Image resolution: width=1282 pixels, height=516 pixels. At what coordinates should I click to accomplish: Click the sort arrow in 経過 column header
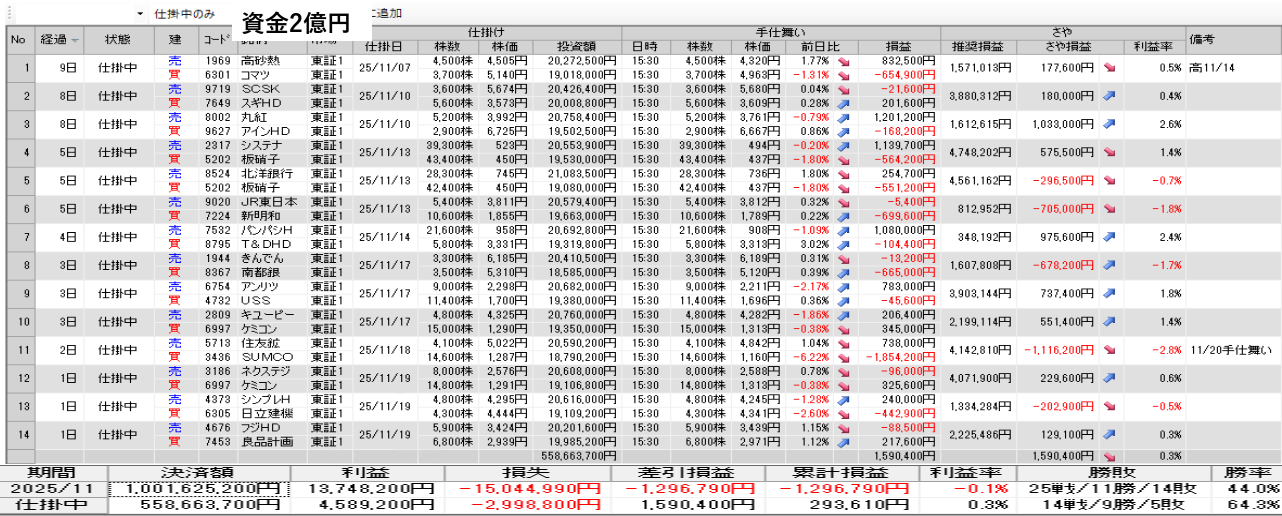click(75, 41)
